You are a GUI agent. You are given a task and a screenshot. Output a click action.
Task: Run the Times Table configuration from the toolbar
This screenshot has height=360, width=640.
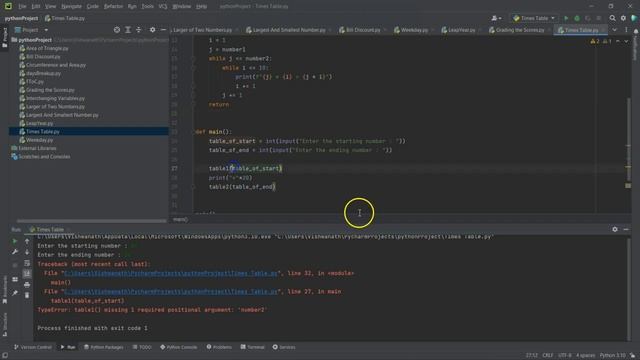point(566,18)
